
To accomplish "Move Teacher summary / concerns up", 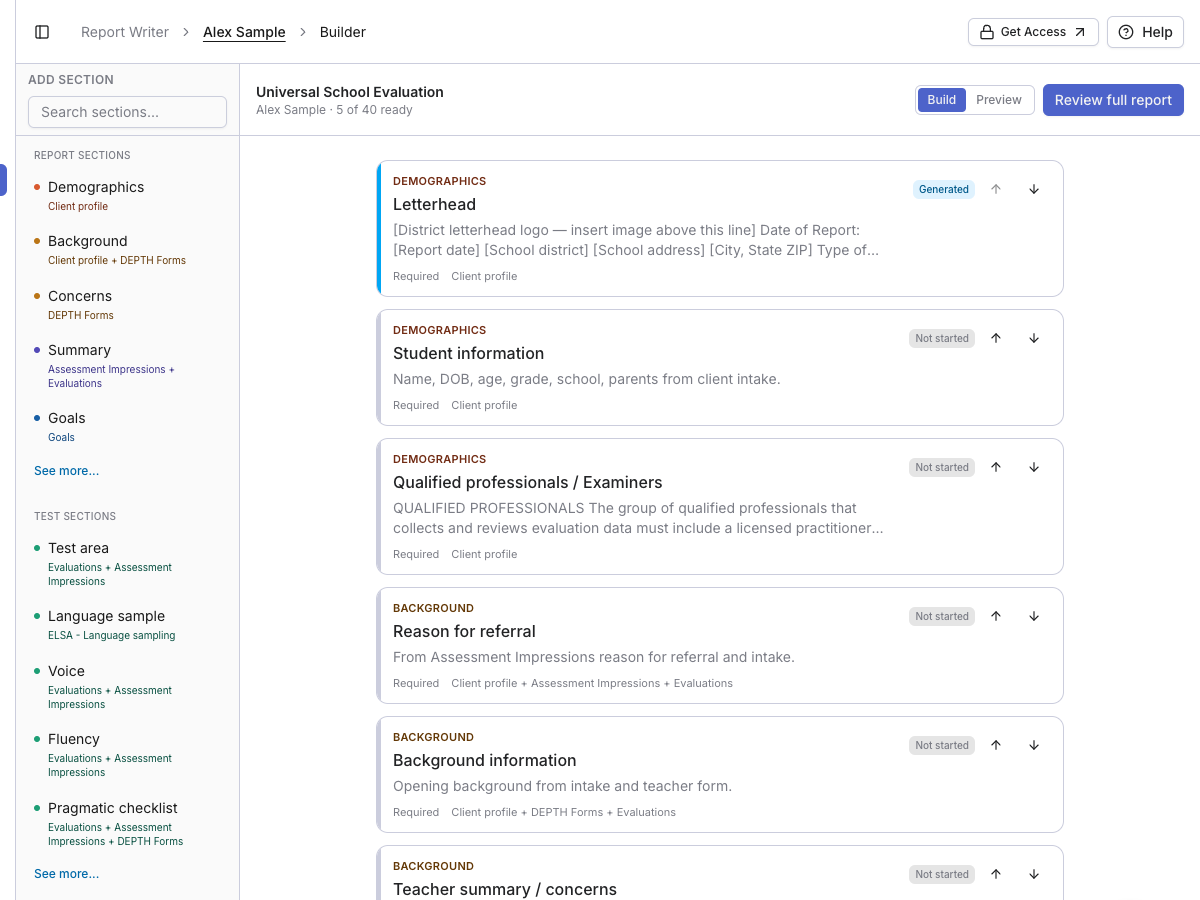I will click(996, 874).
